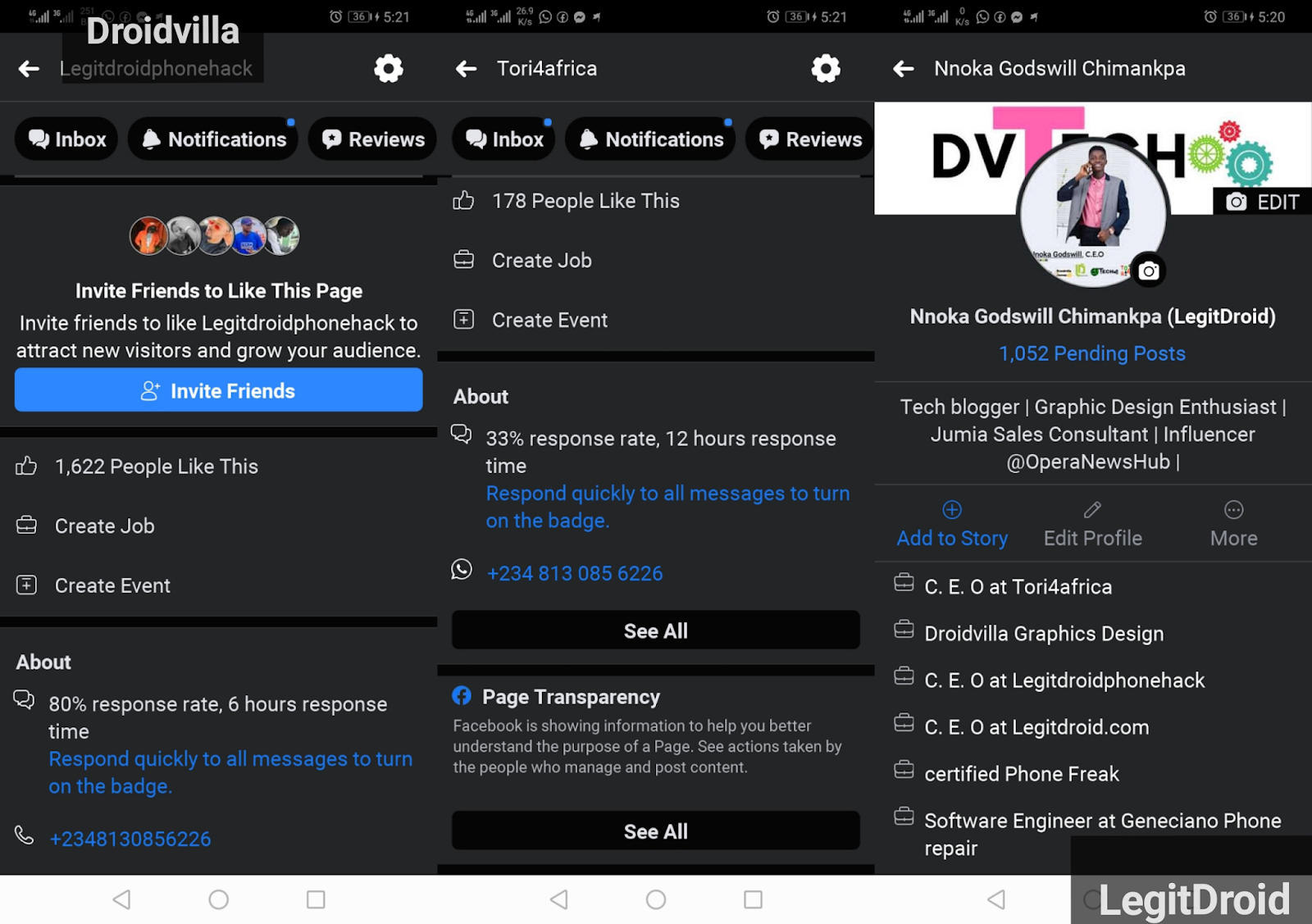Viewport: 1312px width, 924px height.
Task: Switch to Reviews on the Tori4africa page
Action: tap(810, 139)
